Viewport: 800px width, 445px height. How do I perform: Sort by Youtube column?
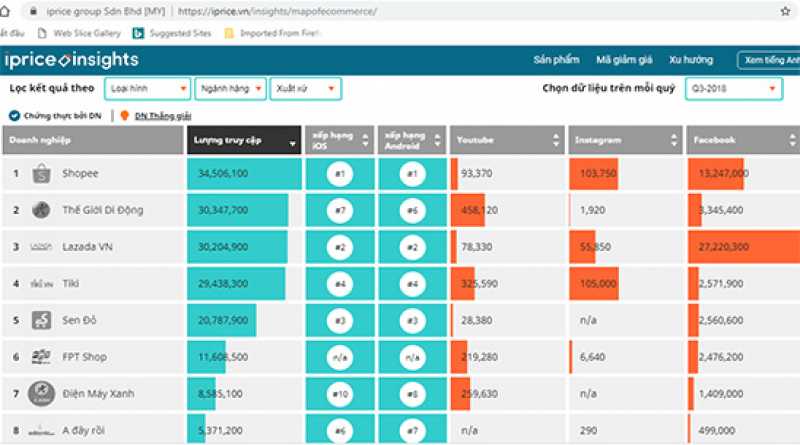click(x=507, y=140)
